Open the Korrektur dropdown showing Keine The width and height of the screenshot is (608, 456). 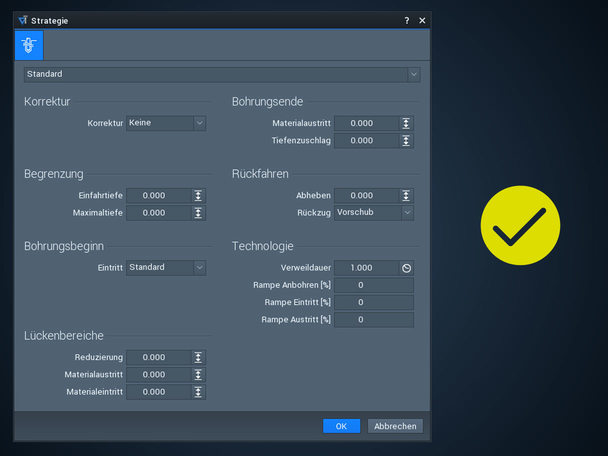tap(166, 123)
